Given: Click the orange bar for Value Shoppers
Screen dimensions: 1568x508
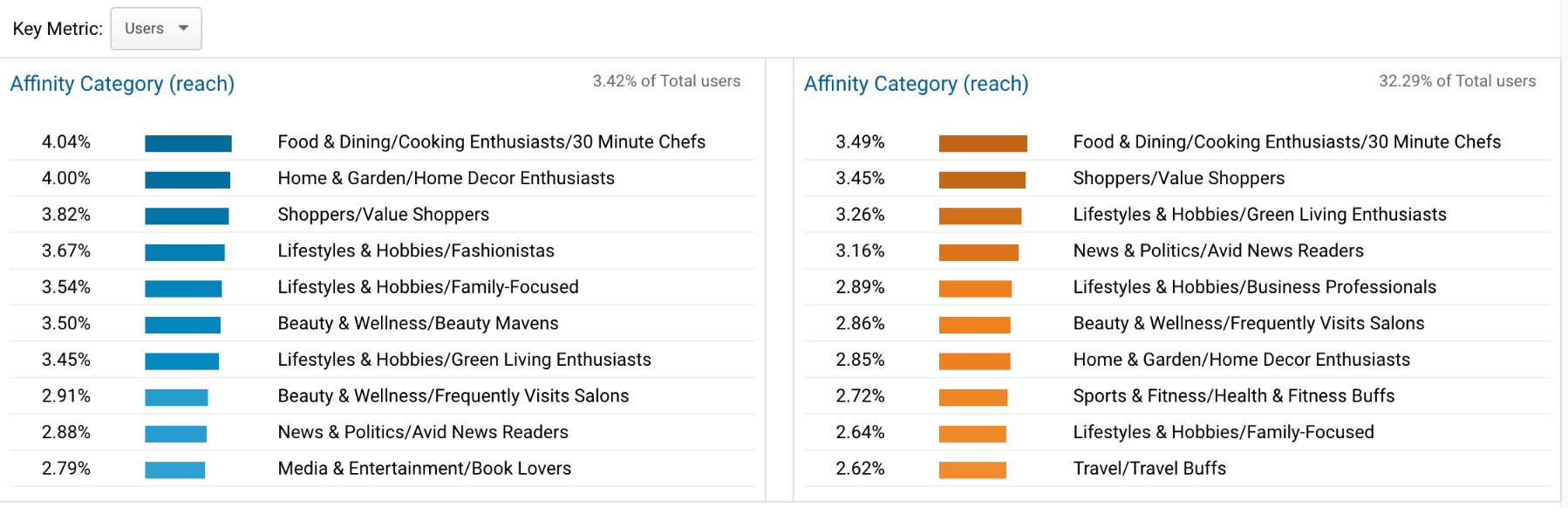Looking at the screenshot, I should (x=982, y=178).
